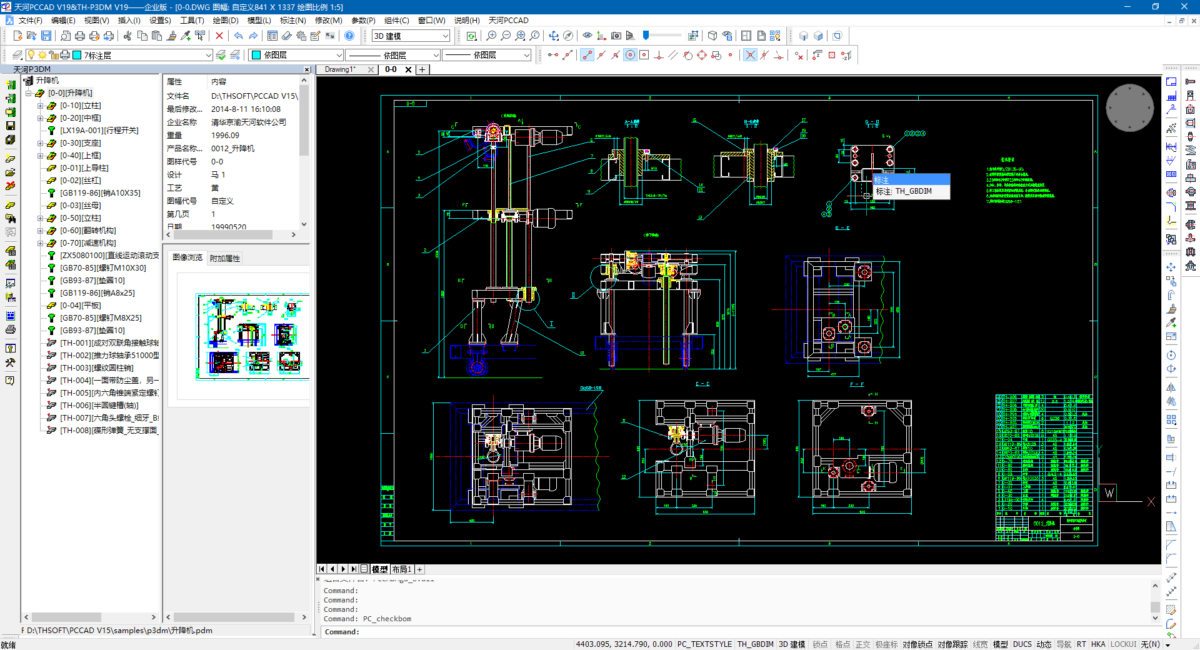
Task: Click the printer icon in left sidebar
Action: tap(9, 329)
